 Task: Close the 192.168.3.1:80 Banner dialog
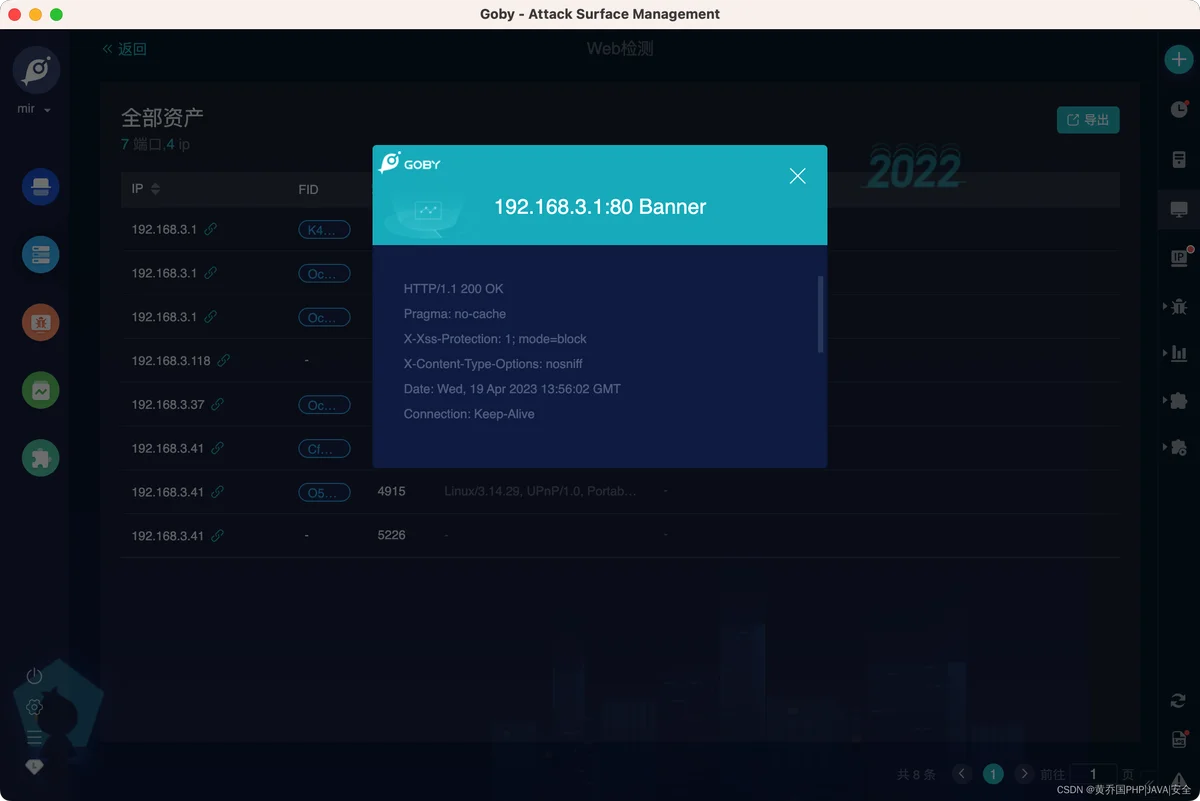point(797,176)
